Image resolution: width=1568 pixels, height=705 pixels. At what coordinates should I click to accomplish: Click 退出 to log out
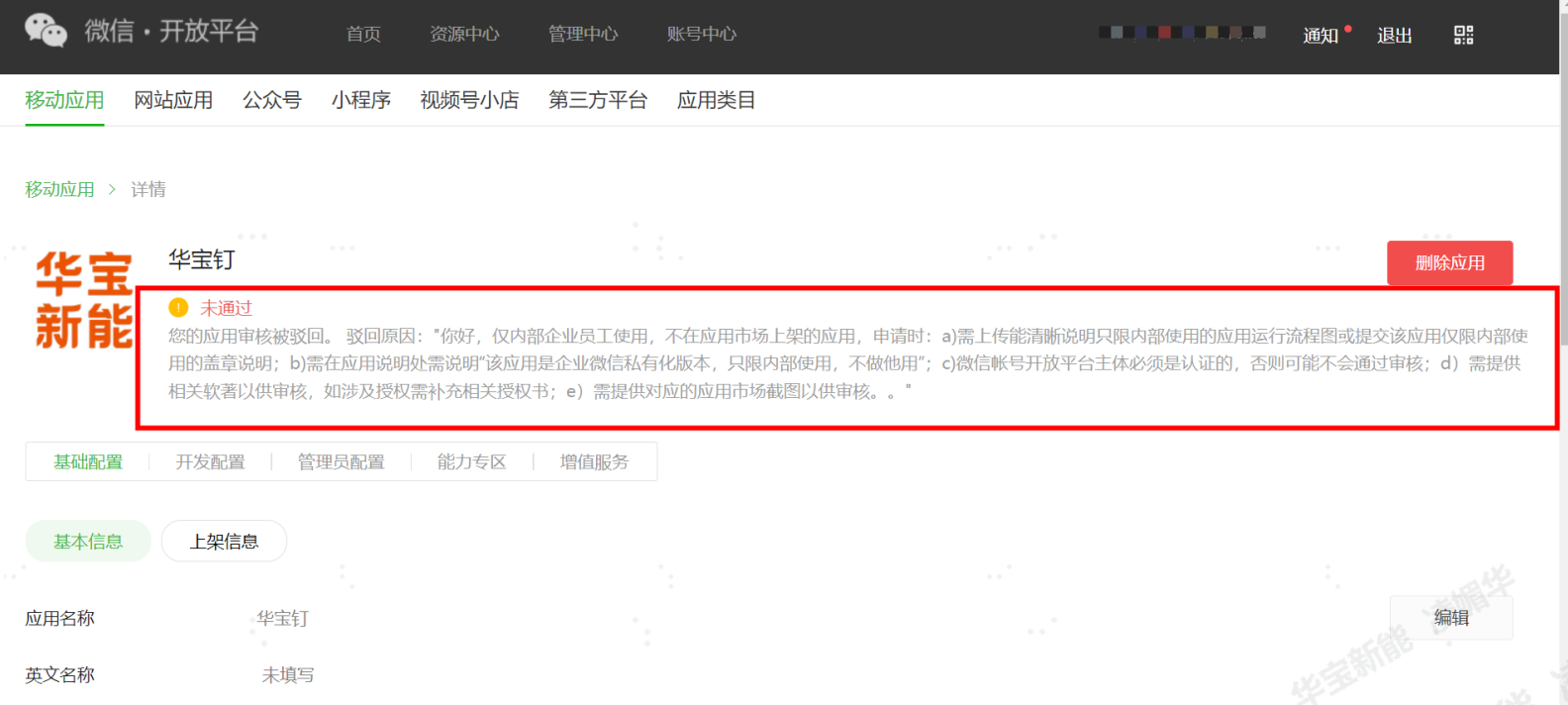coord(1394,36)
